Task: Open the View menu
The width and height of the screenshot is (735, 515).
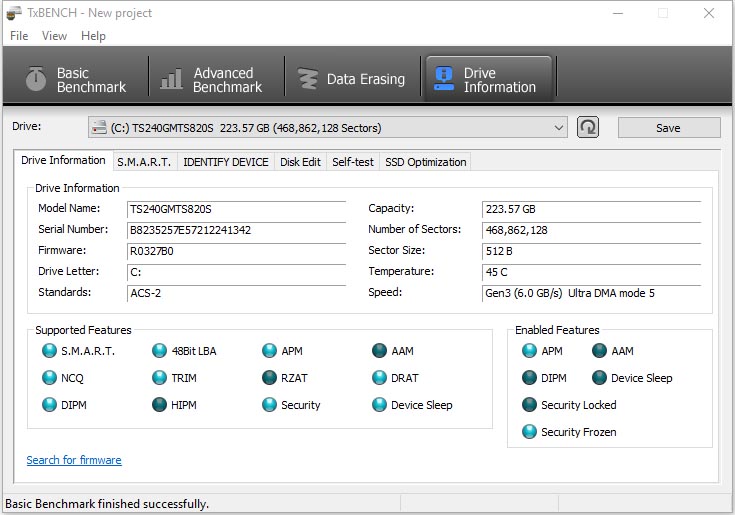Action: tap(54, 36)
